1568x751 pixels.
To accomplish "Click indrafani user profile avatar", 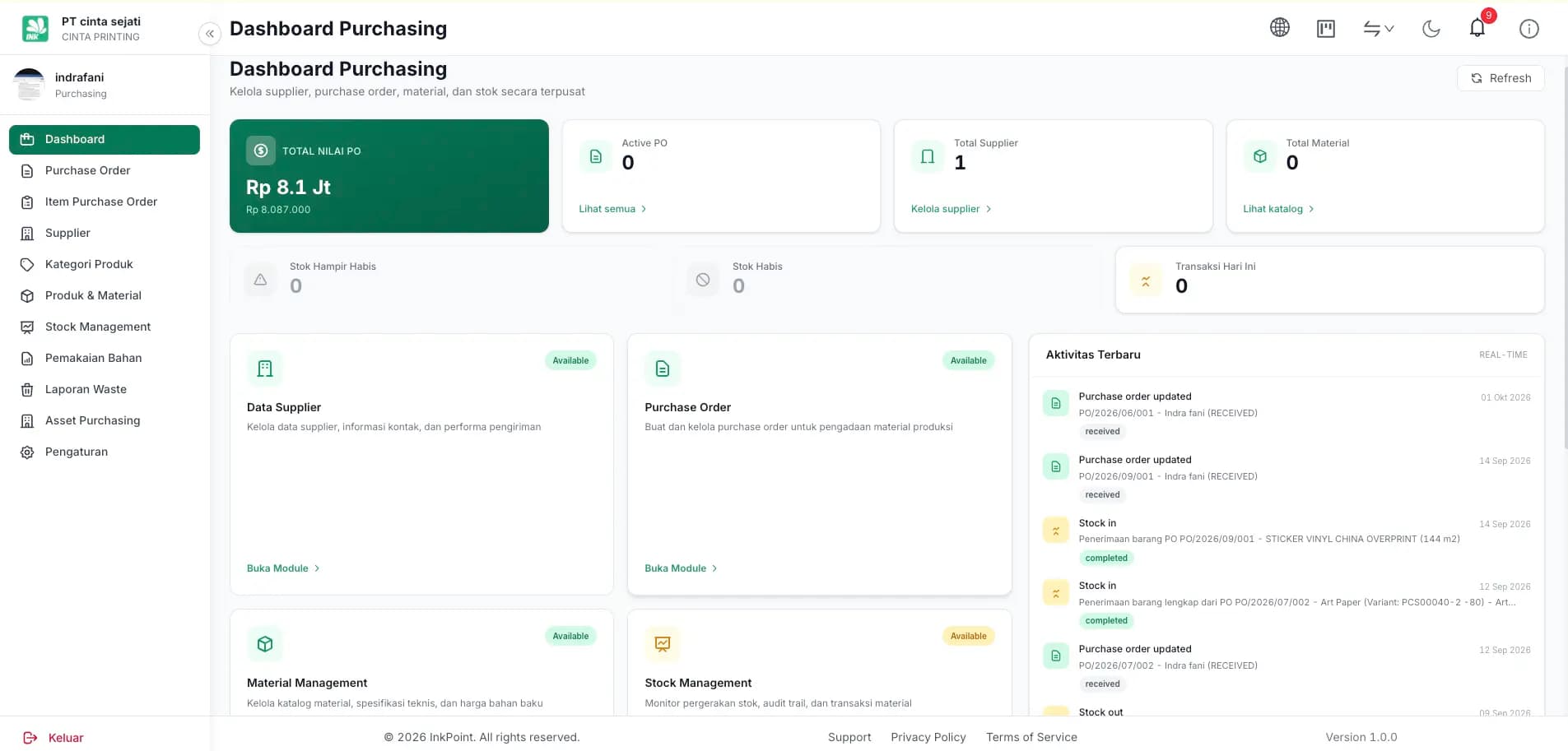I will (30, 85).
